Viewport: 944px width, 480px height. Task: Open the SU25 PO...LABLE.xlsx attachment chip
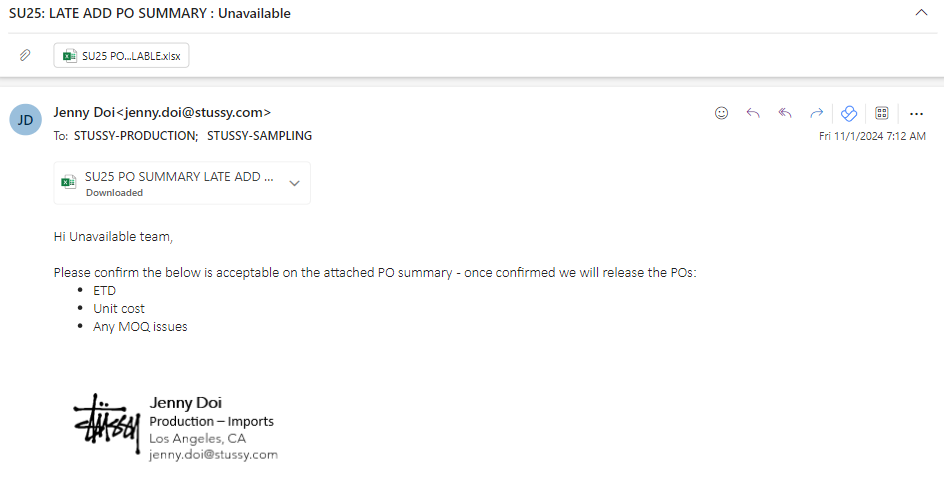(121, 55)
